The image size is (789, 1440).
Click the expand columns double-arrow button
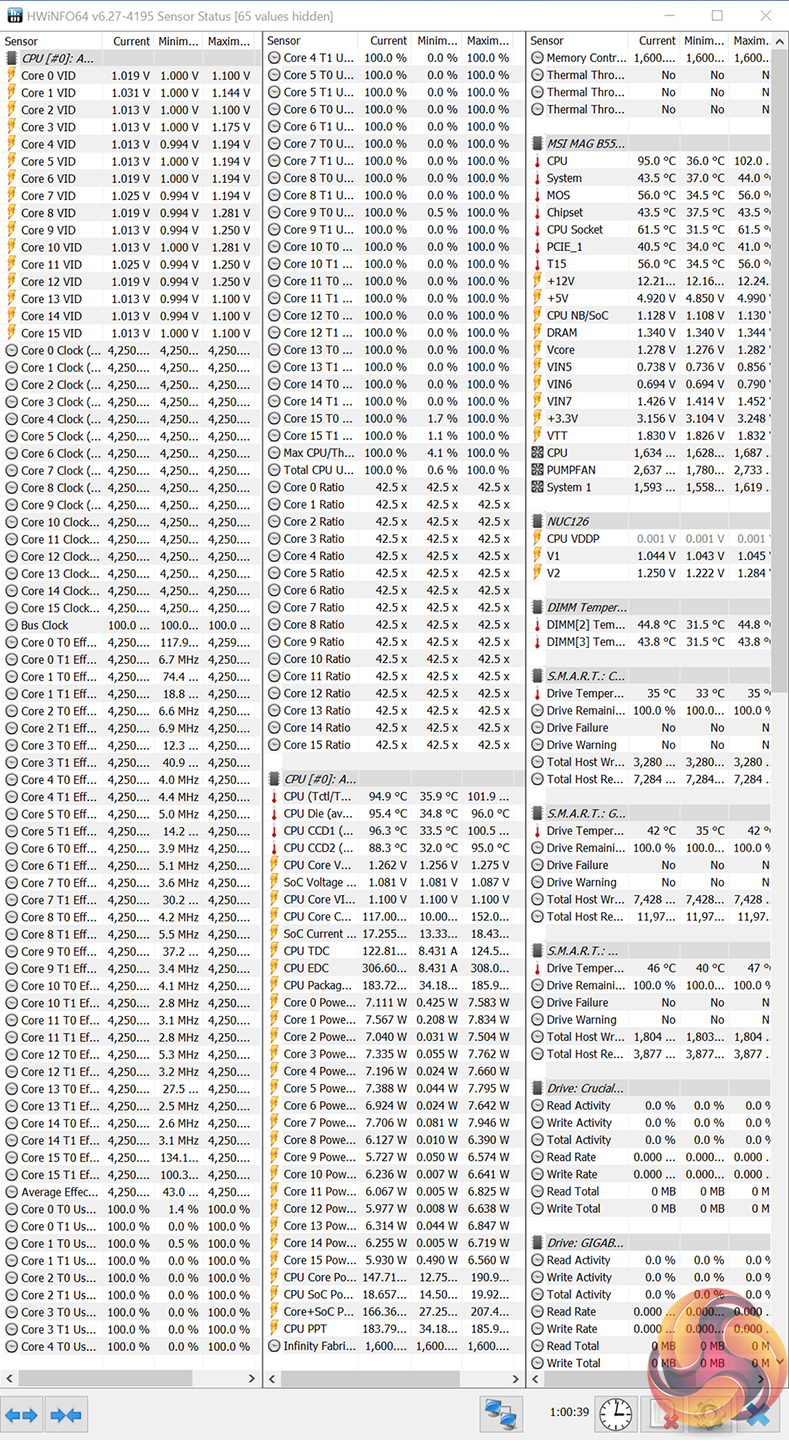21,1414
